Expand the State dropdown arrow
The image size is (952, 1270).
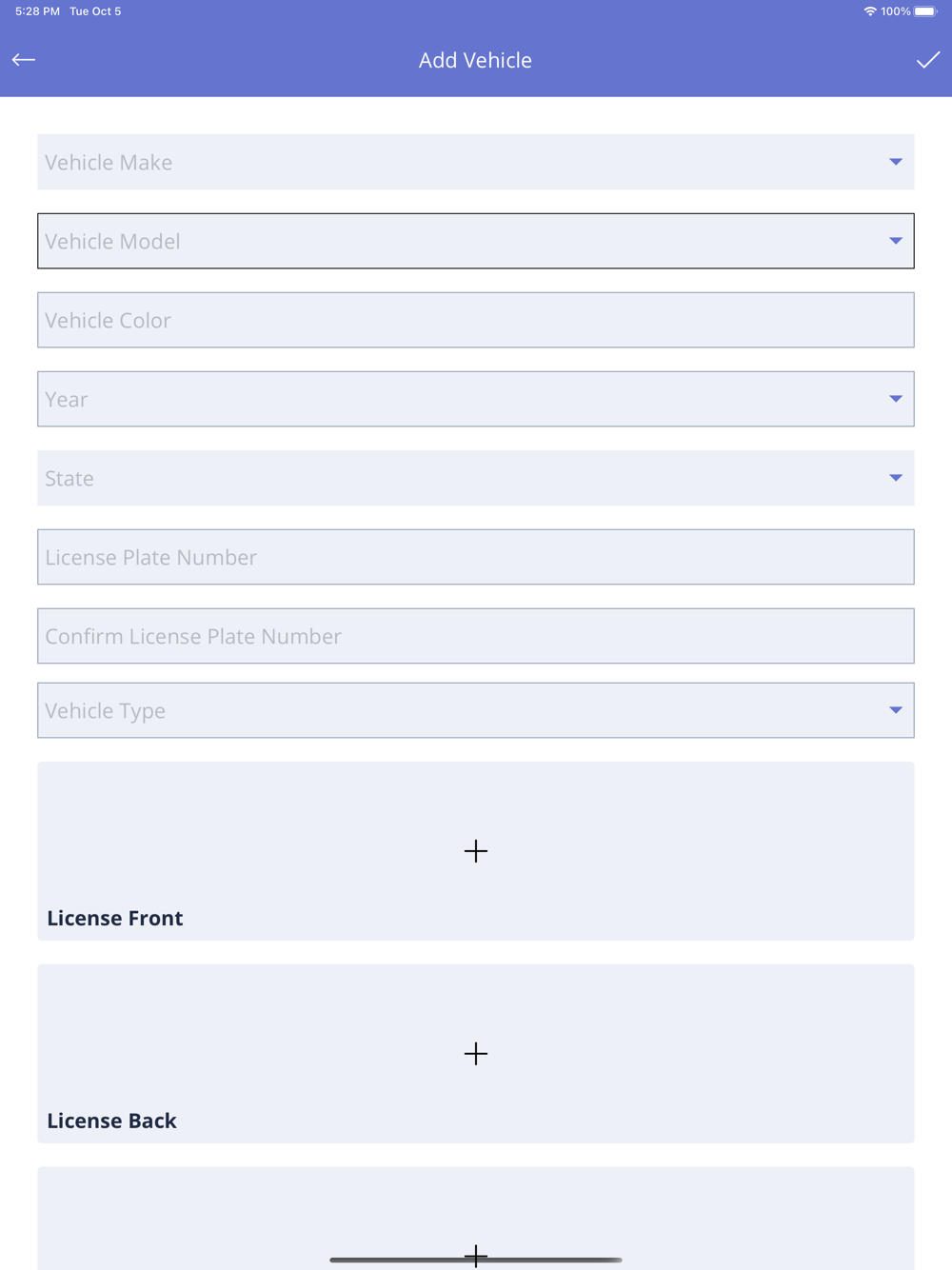click(x=896, y=478)
